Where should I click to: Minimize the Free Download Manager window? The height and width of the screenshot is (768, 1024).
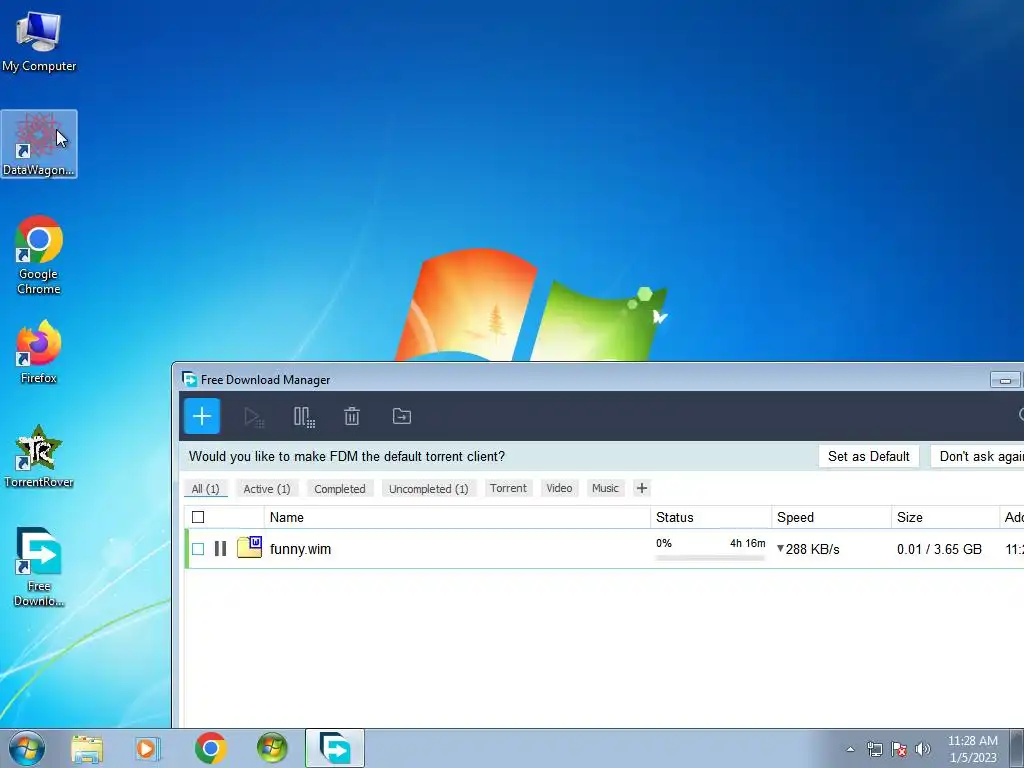coord(1005,379)
